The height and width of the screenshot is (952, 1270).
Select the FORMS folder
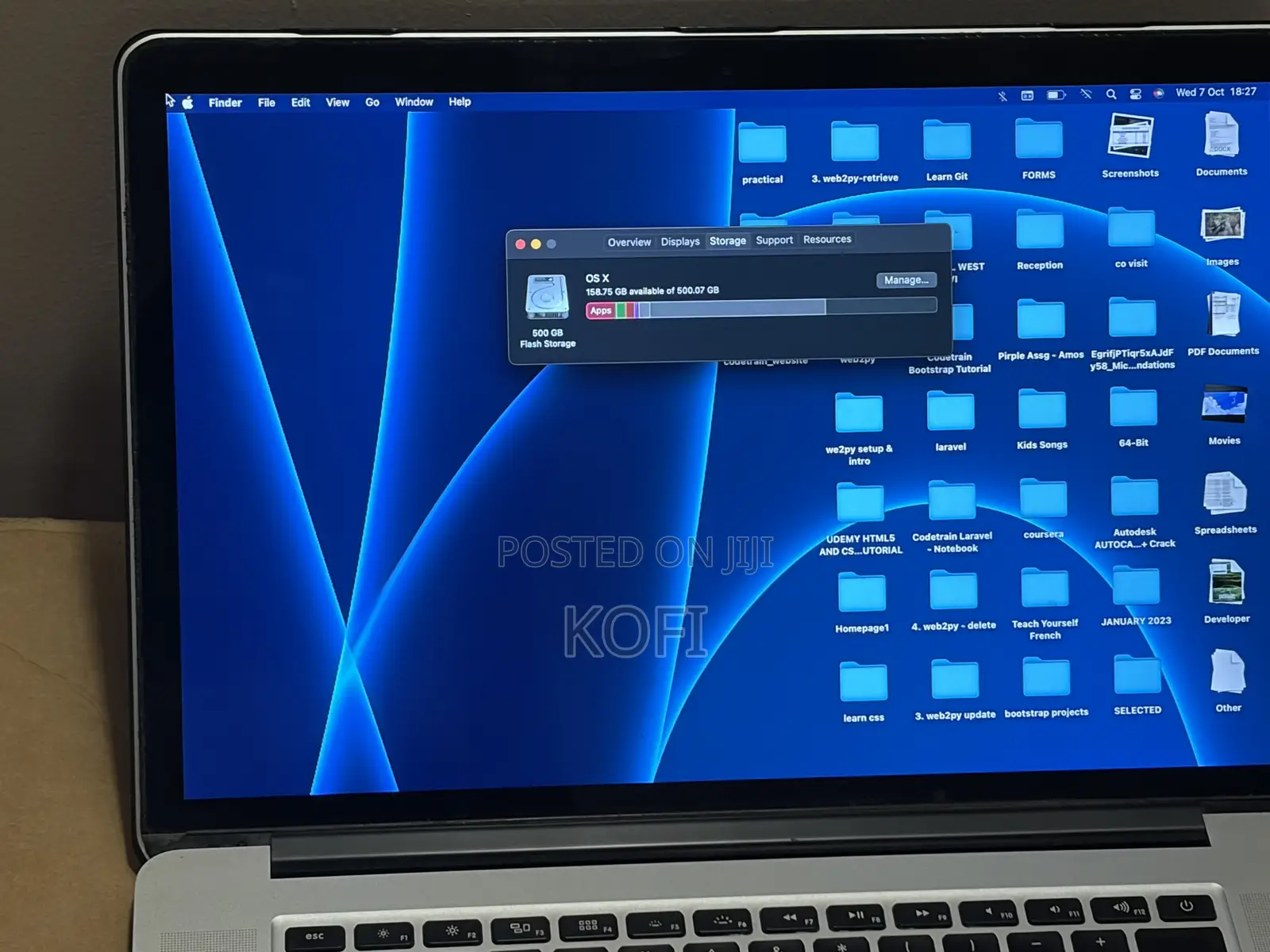[x=1039, y=139]
